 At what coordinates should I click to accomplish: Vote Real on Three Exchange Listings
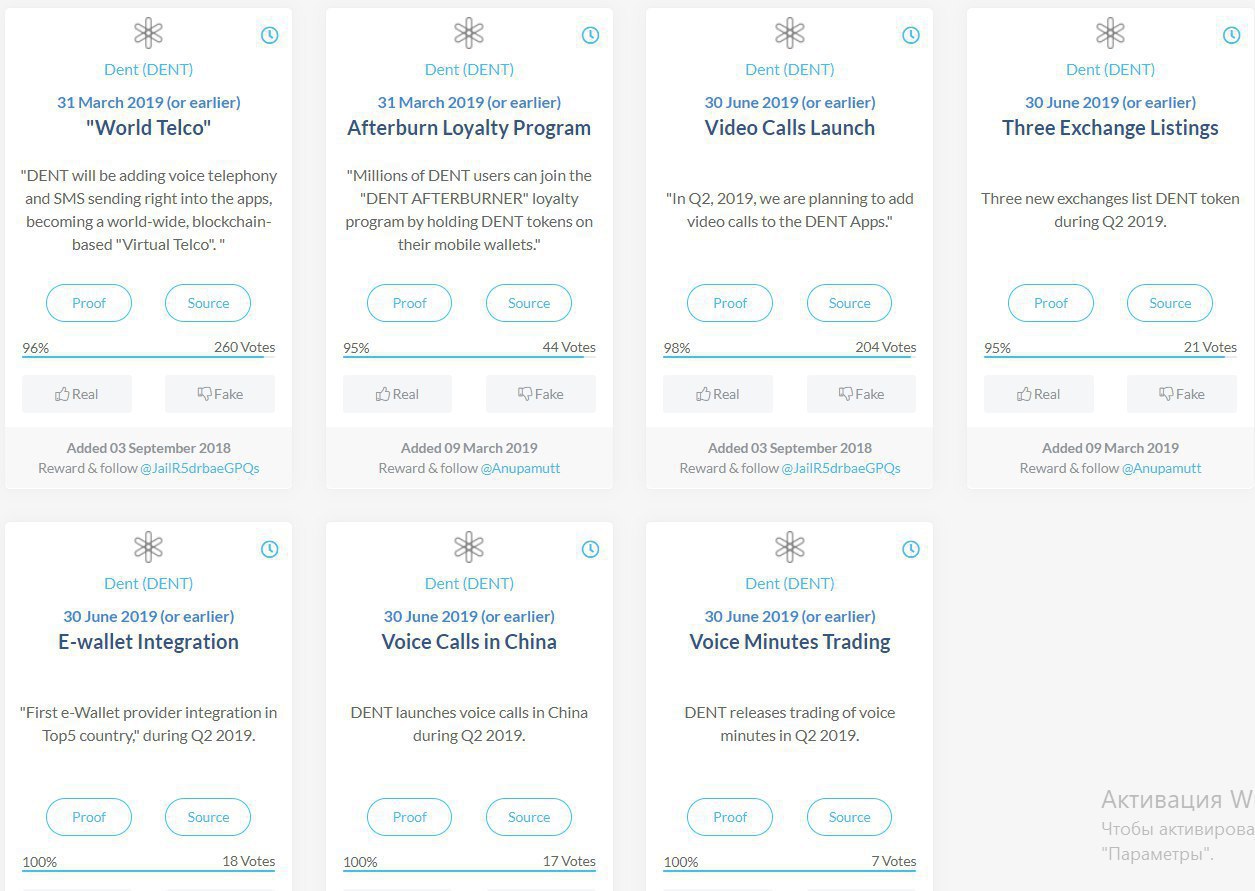pyautogui.click(x=1039, y=394)
